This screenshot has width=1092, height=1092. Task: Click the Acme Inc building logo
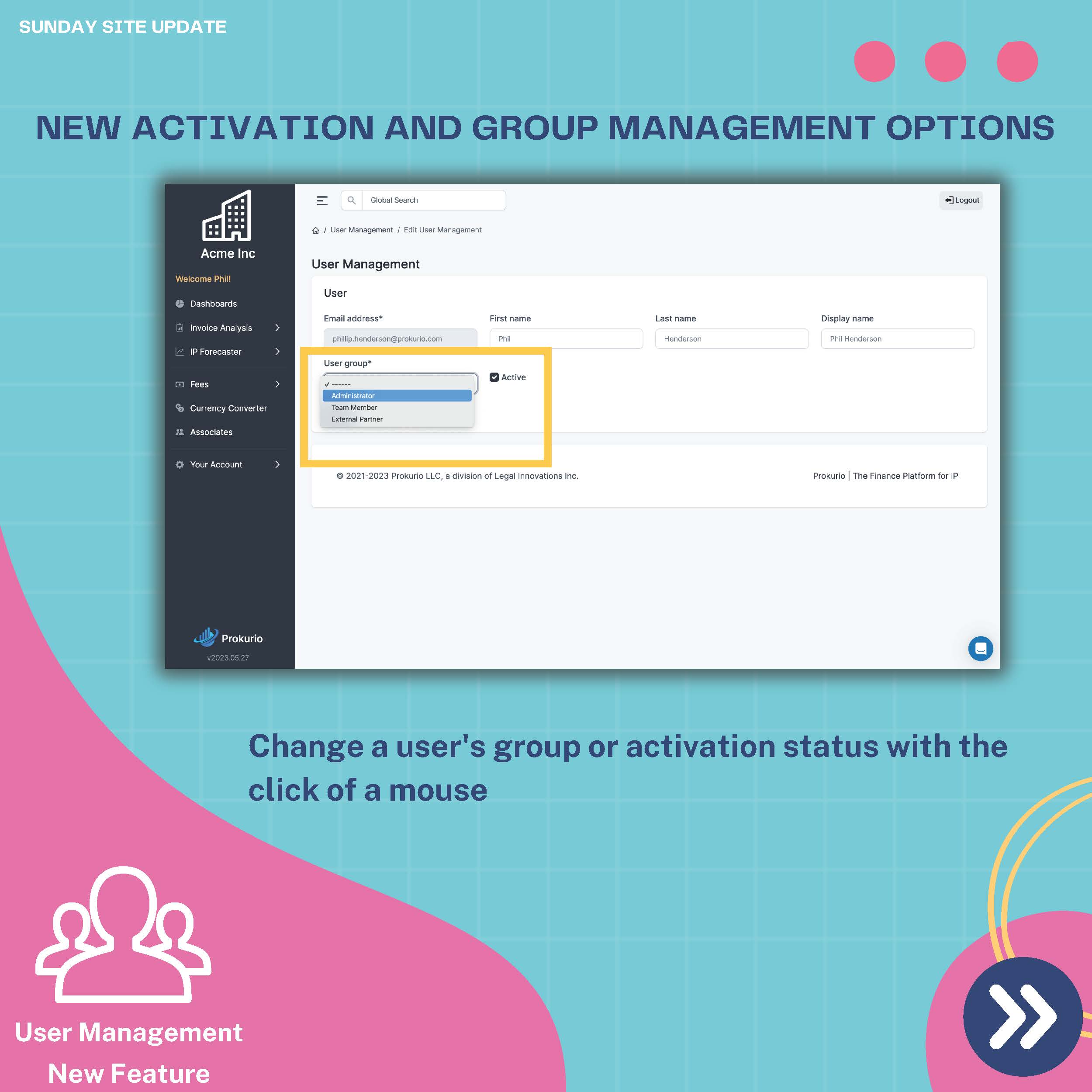(x=227, y=215)
